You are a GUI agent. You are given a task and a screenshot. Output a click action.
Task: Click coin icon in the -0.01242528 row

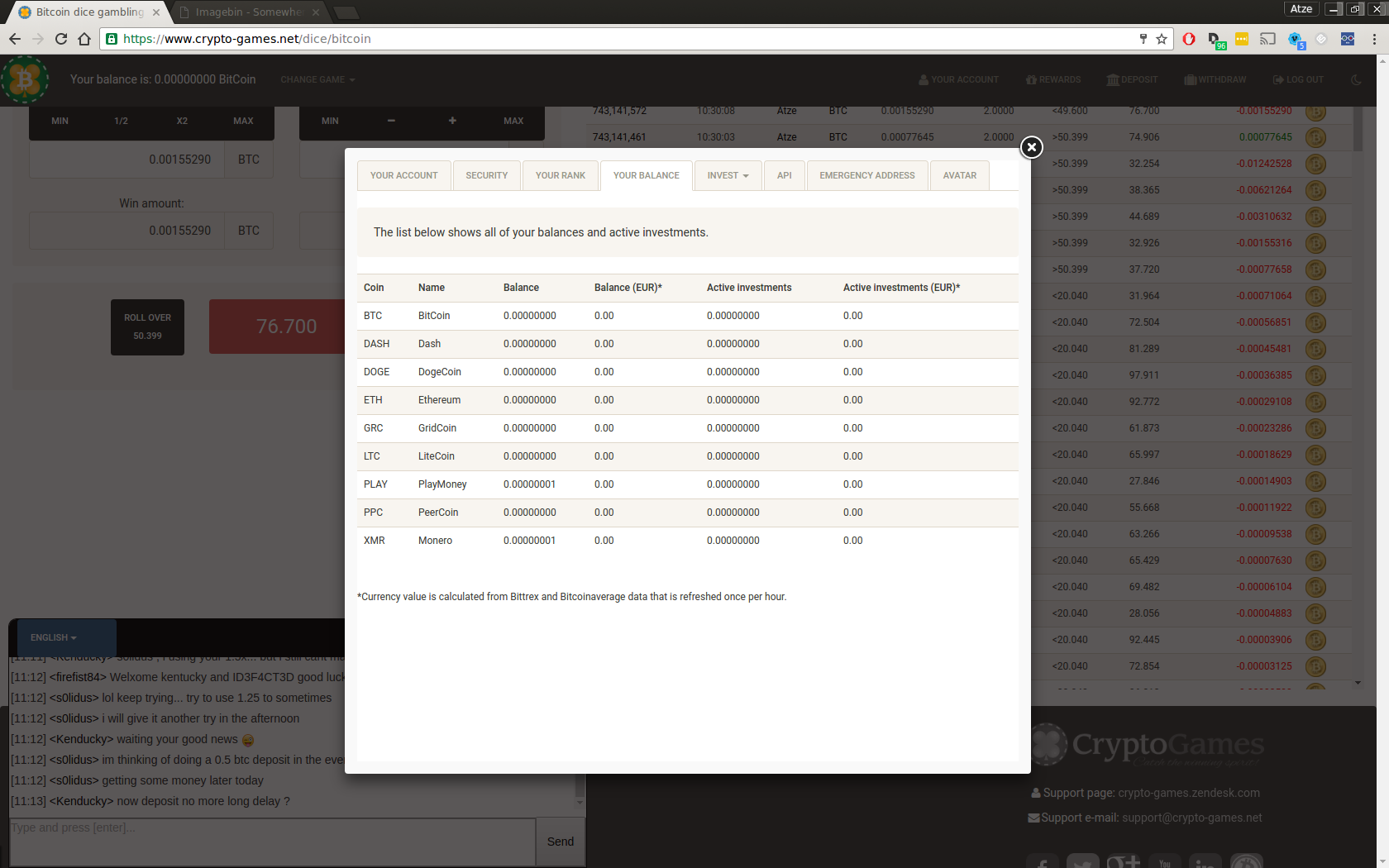[1315, 164]
